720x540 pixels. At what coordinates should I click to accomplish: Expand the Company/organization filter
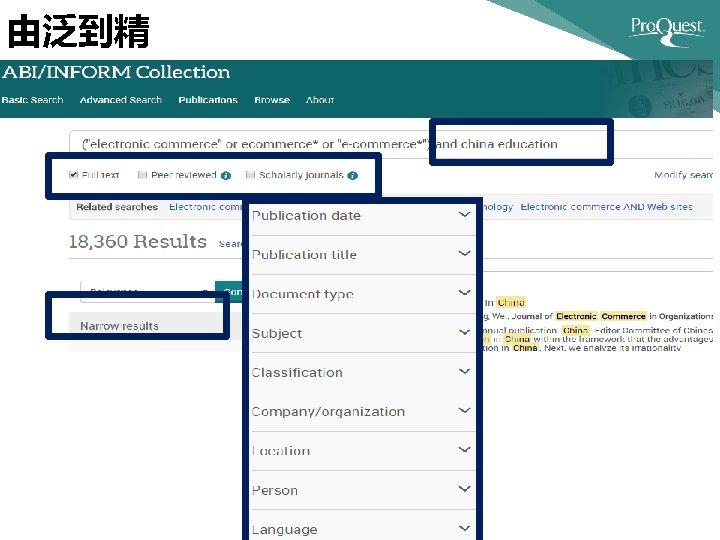362,411
